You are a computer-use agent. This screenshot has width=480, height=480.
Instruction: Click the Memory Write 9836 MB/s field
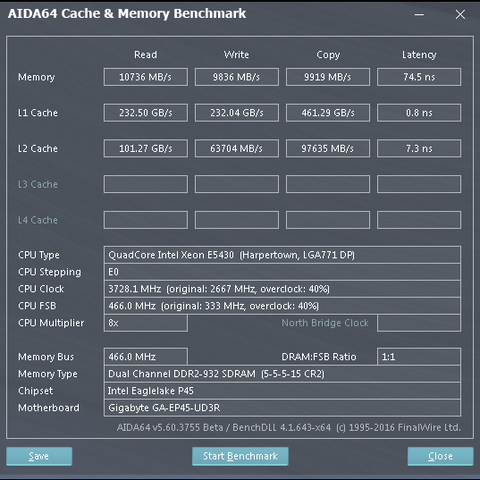point(237,77)
